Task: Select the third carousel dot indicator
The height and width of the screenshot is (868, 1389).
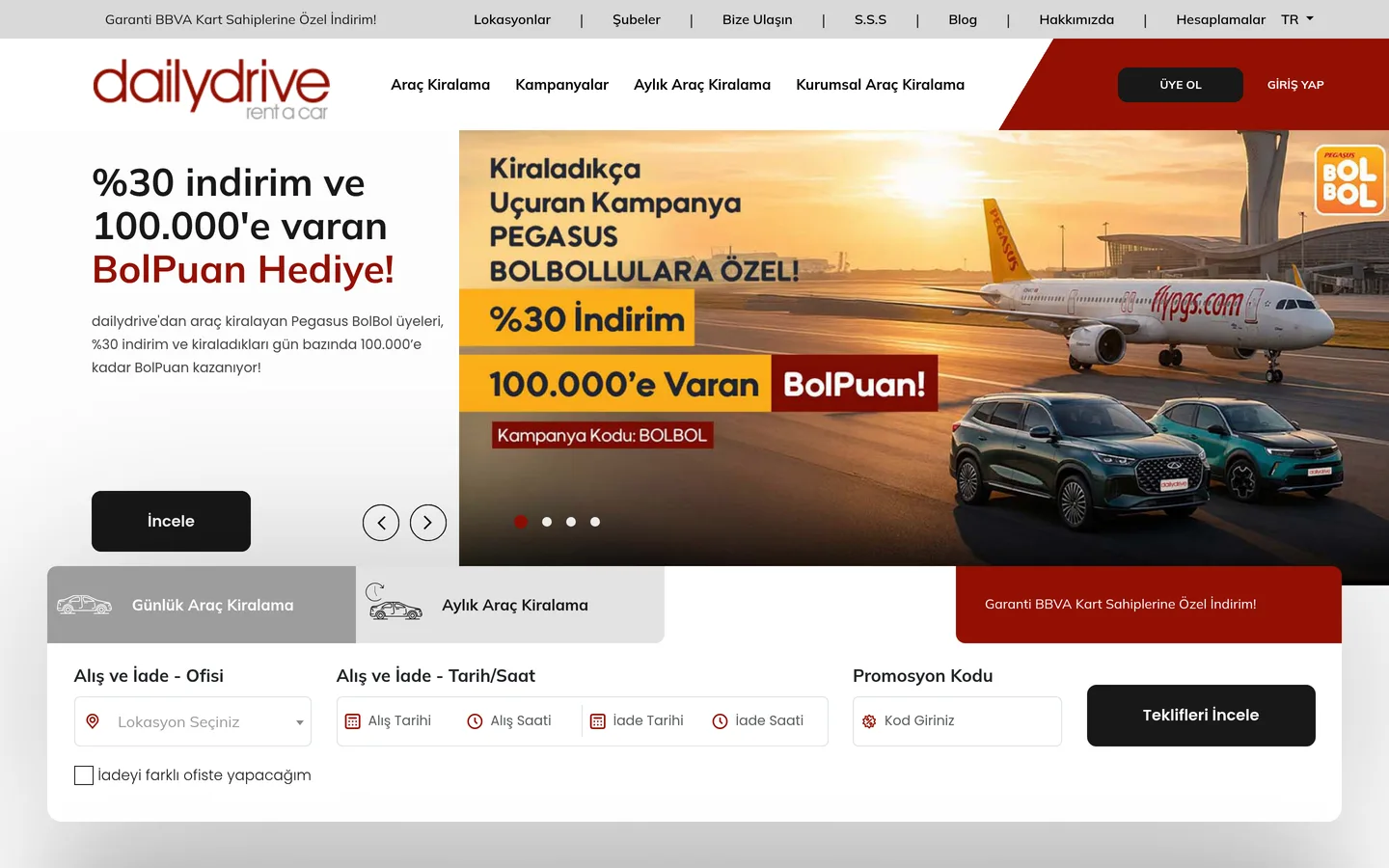Action: coord(571,522)
